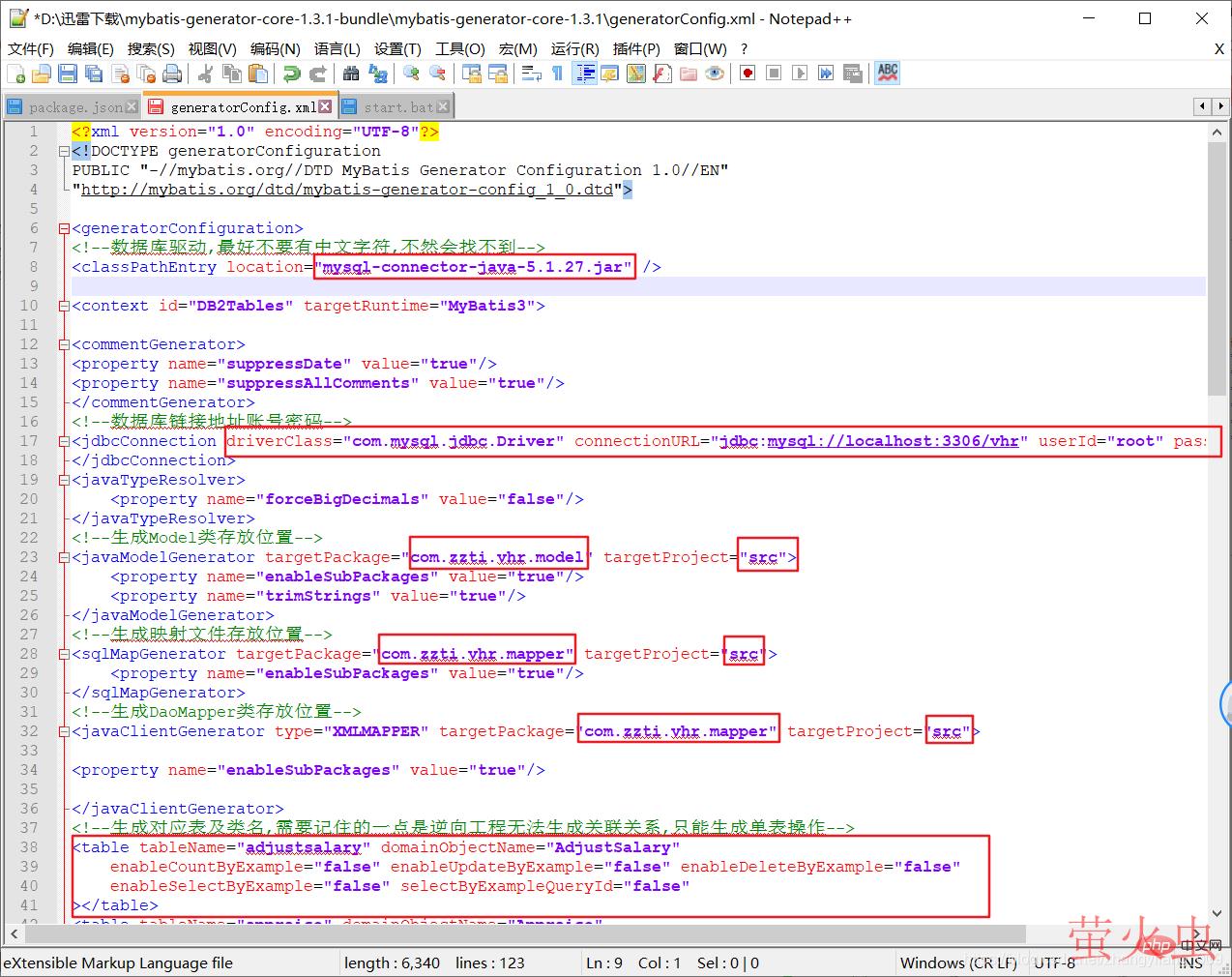Toggle word wrap in the toolbar
This screenshot has height=977, width=1232.
531,74
